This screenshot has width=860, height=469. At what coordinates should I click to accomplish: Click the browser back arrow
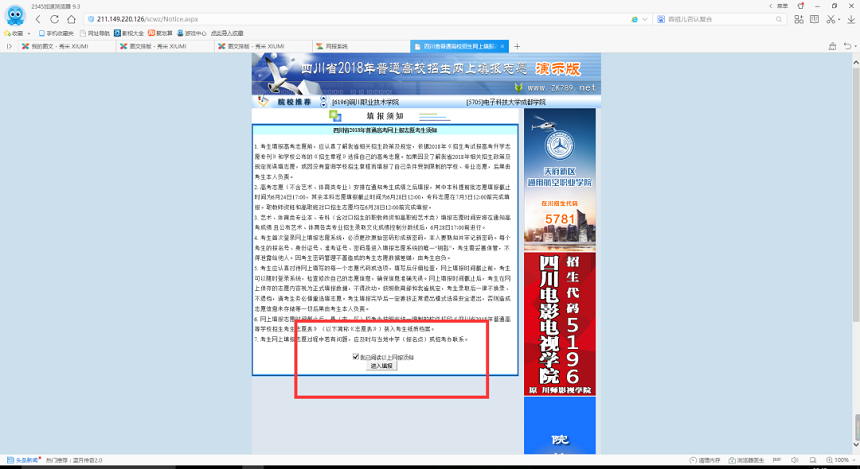(x=38, y=19)
